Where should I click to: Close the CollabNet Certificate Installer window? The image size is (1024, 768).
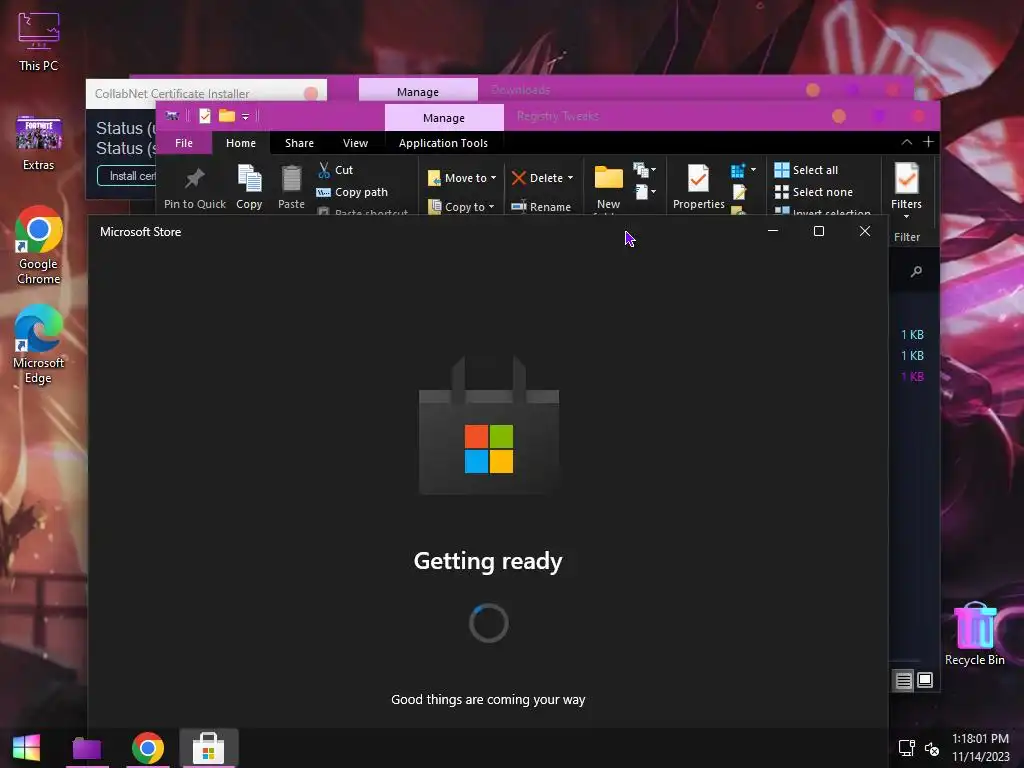pos(311,94)
